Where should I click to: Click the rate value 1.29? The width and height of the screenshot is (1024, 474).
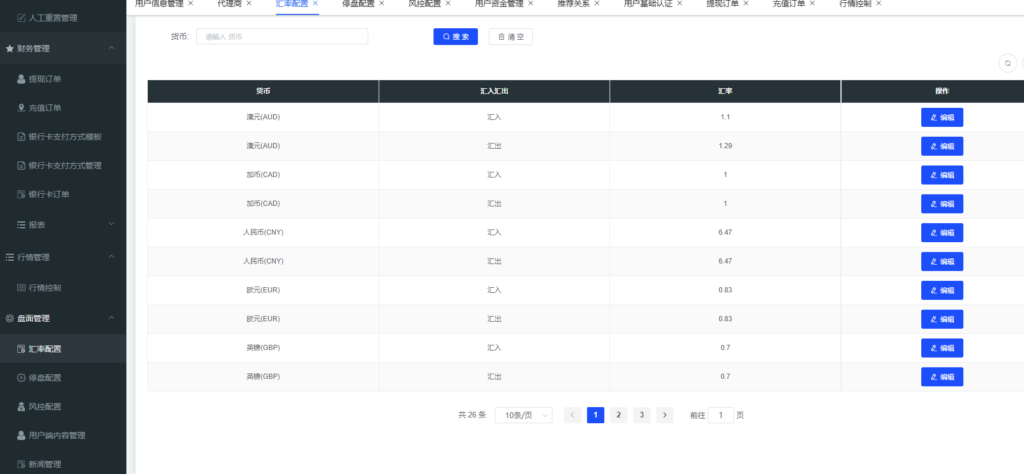coord(725,146)
